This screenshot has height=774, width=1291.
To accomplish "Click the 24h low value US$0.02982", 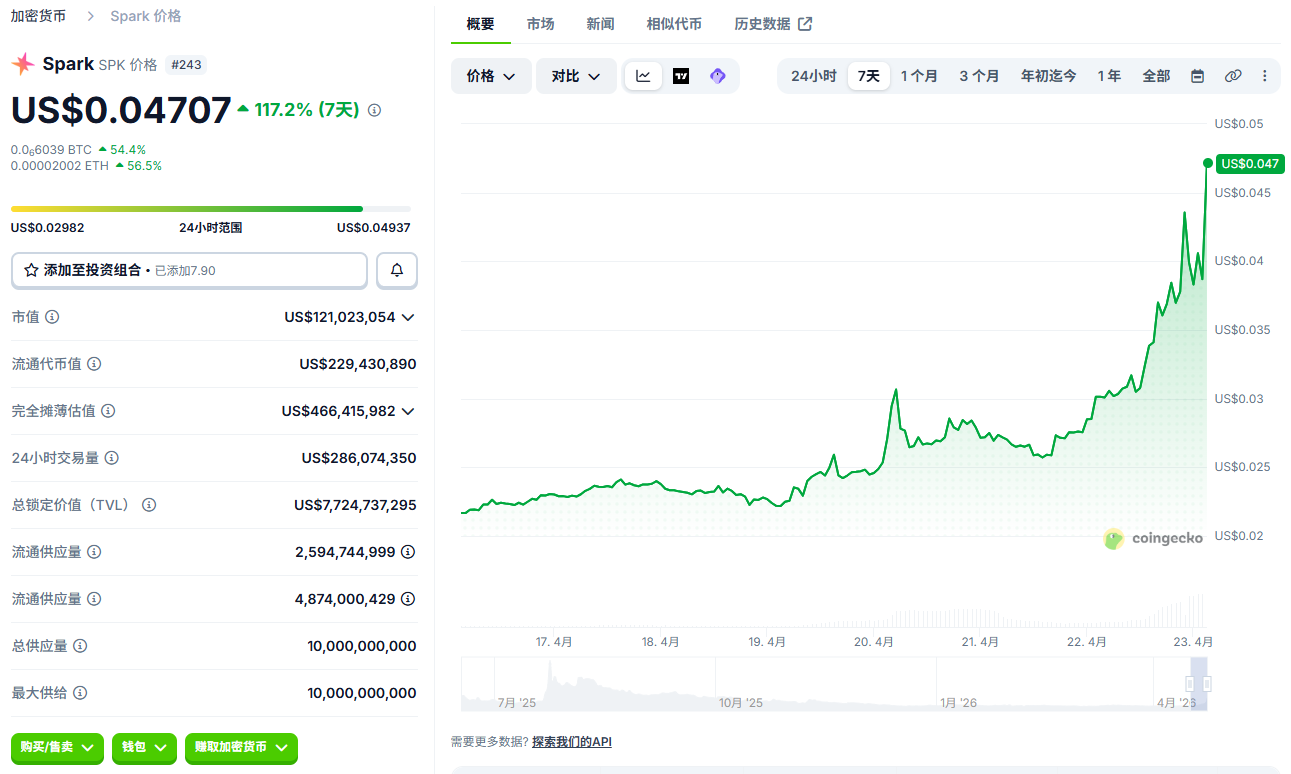I will point(48,228).
